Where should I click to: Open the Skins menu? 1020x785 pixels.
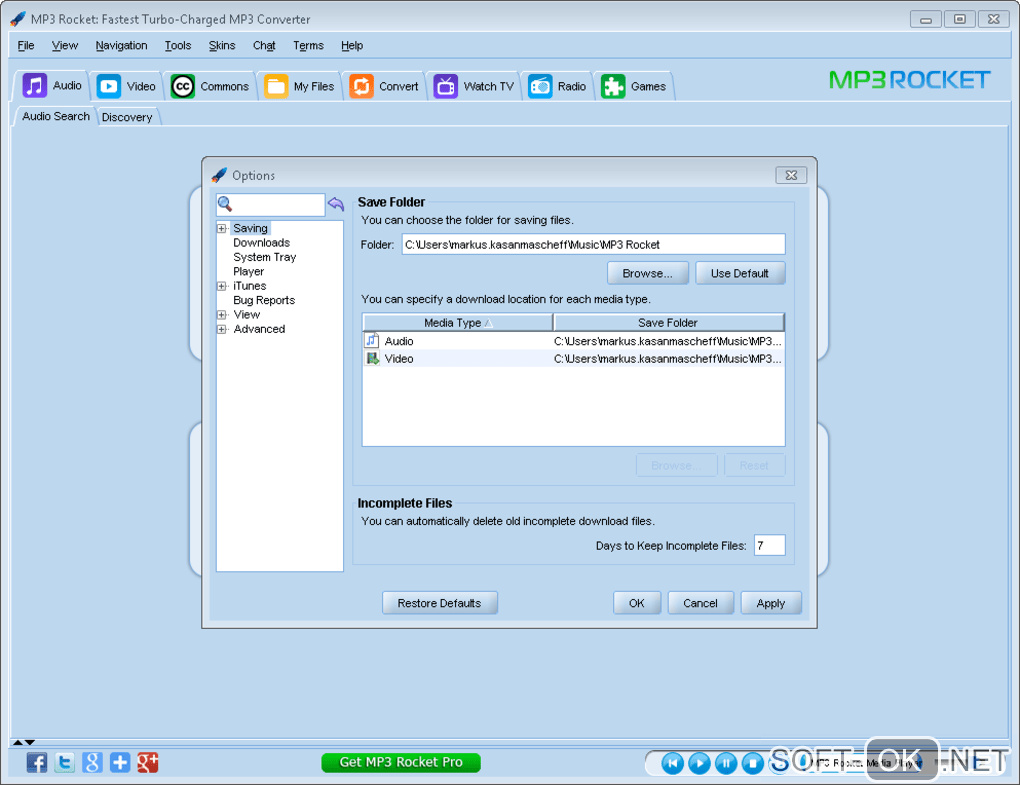pyautogui.click(x=222, y=46)
